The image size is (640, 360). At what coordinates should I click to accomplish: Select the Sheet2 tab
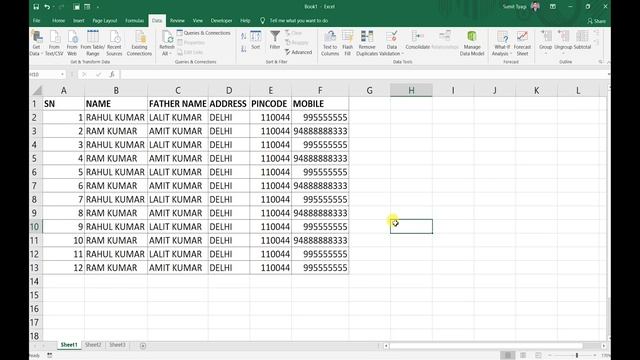click(93, 345)
